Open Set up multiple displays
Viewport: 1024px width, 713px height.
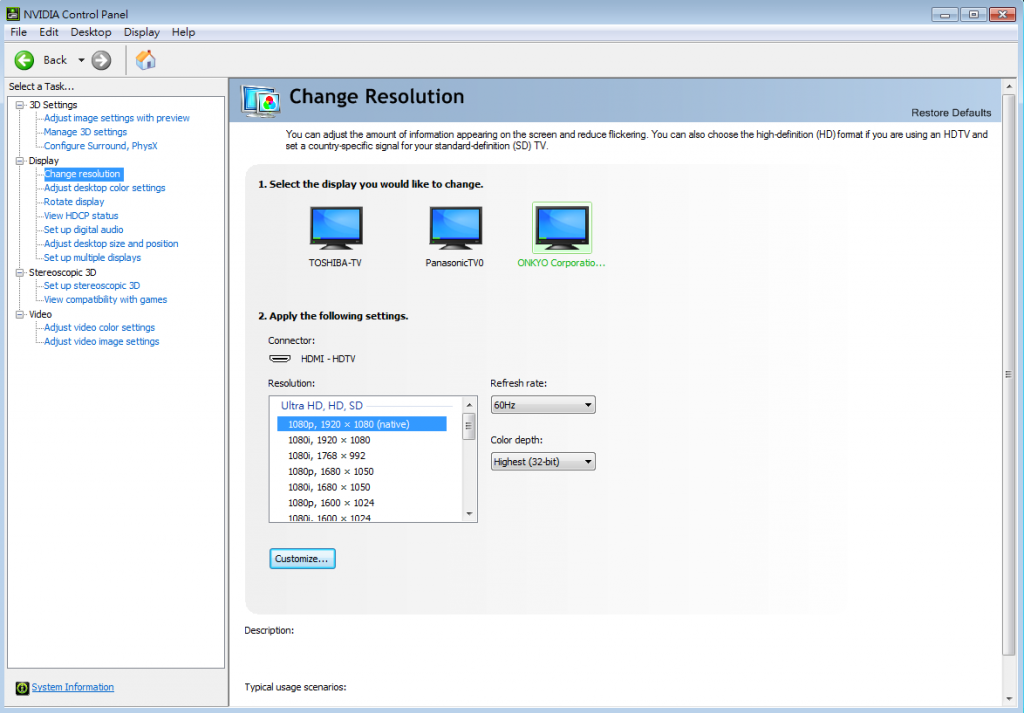click(92, 258)
